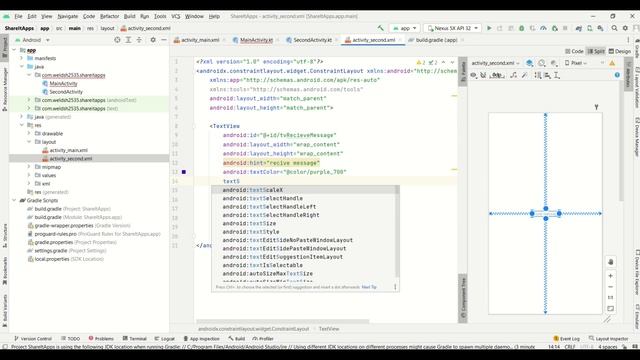Switch editor to Design view mode
This screenshot has height=360, width=640.
click(x=620, y=51)
